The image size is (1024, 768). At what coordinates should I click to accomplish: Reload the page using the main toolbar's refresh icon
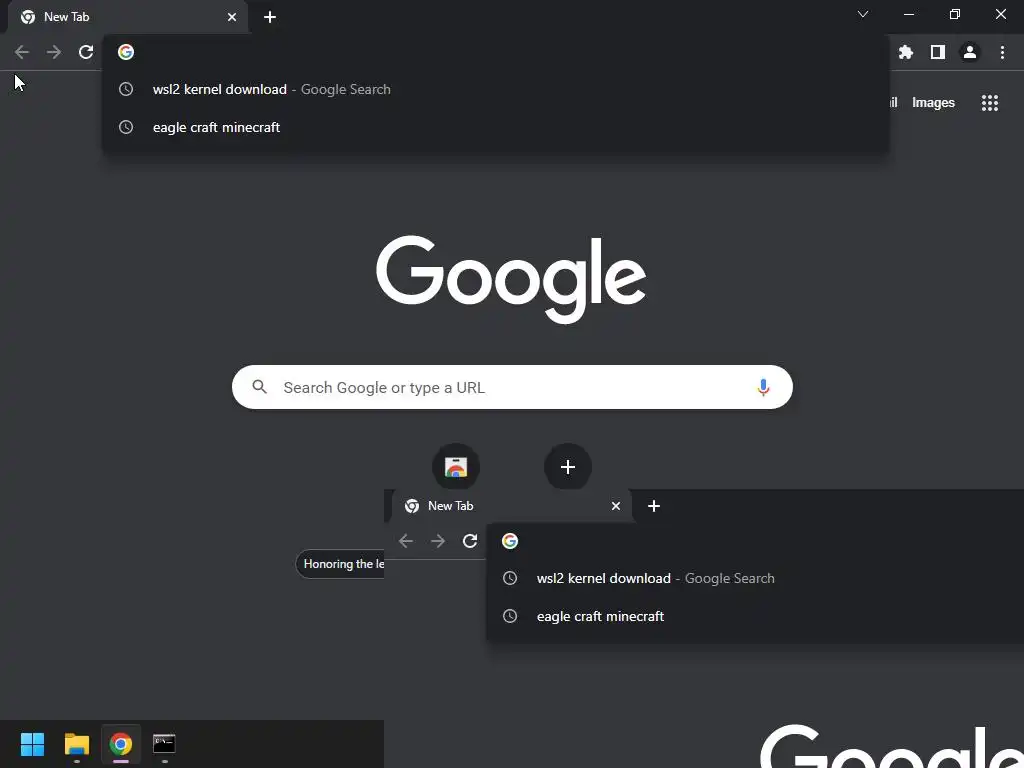(x=86, y=52)
